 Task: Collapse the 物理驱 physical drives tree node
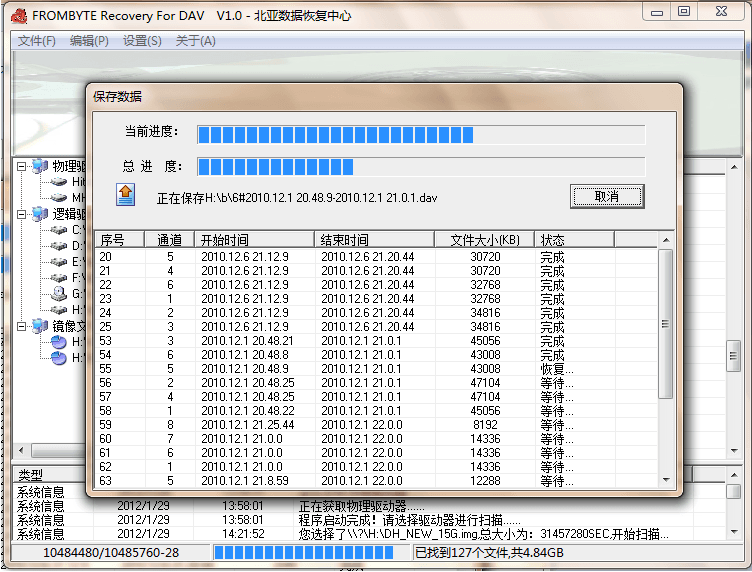pos(22,166)
